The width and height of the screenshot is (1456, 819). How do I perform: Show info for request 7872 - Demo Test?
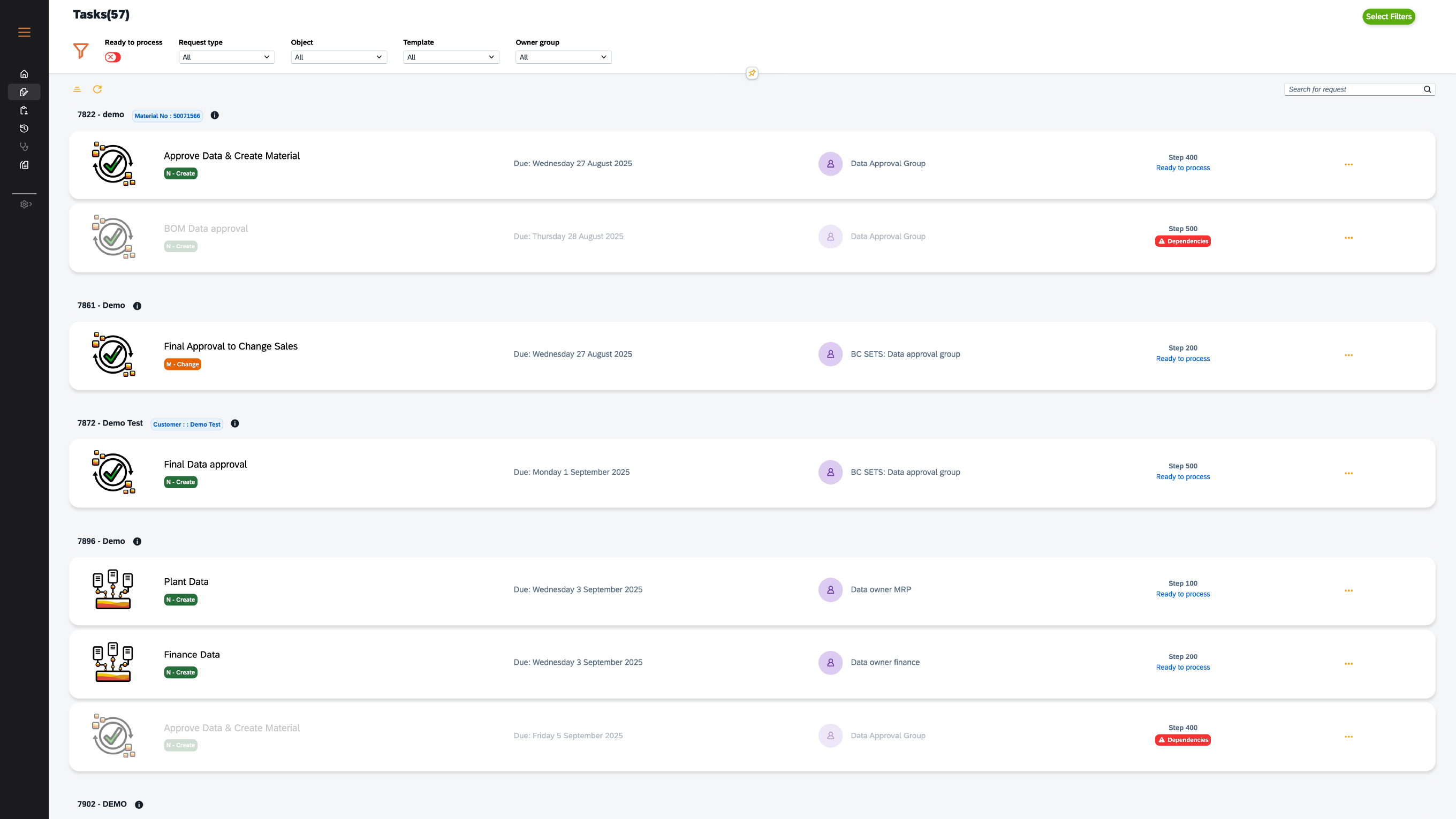[235, 423]
